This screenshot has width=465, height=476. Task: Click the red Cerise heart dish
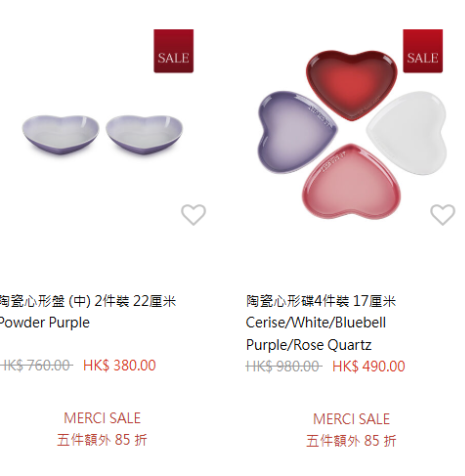352,85
